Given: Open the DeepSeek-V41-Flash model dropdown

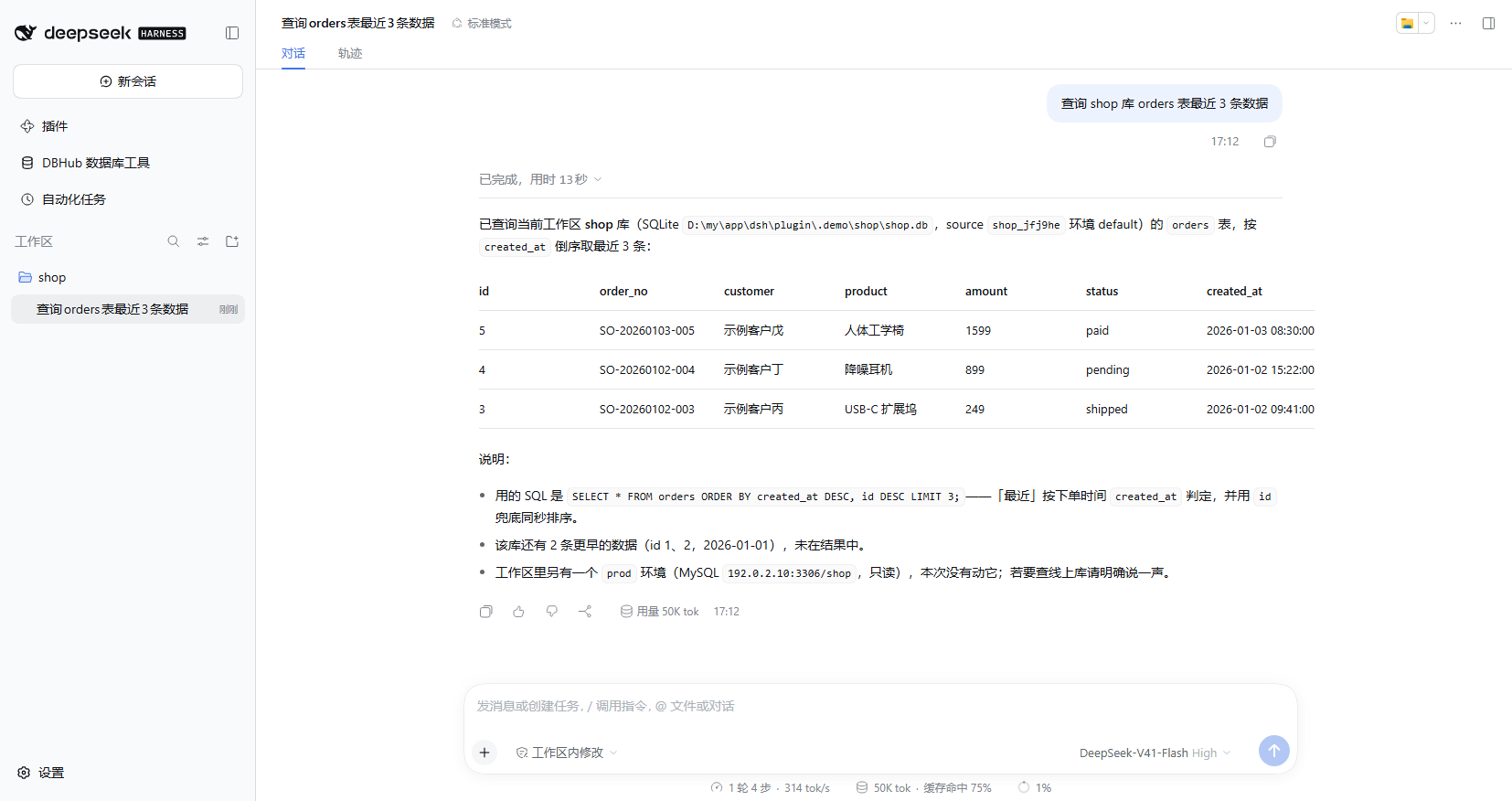Looking at the screenshot, I should [1155, 753].
